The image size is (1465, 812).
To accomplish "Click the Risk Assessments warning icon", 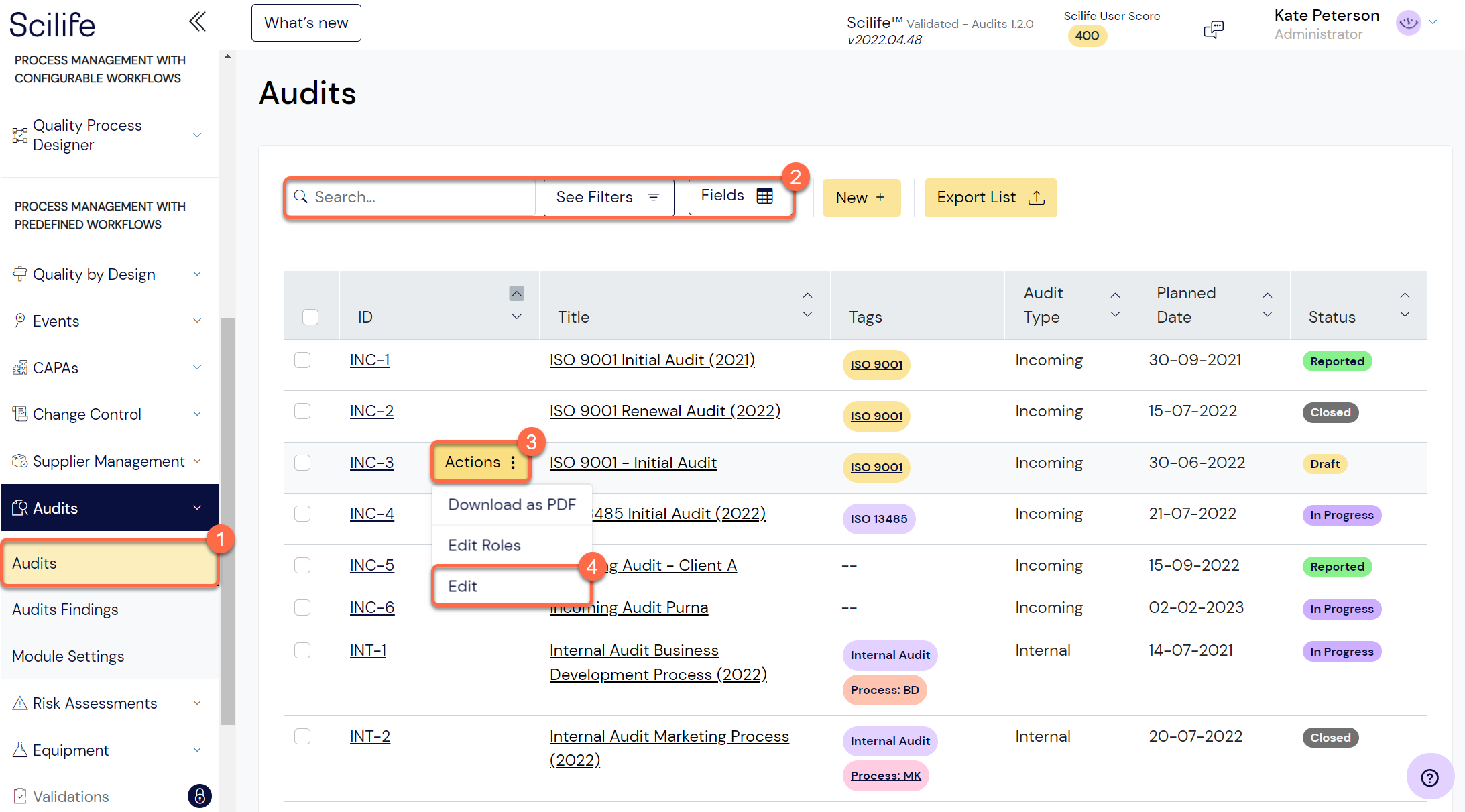I will click(20, 703).
